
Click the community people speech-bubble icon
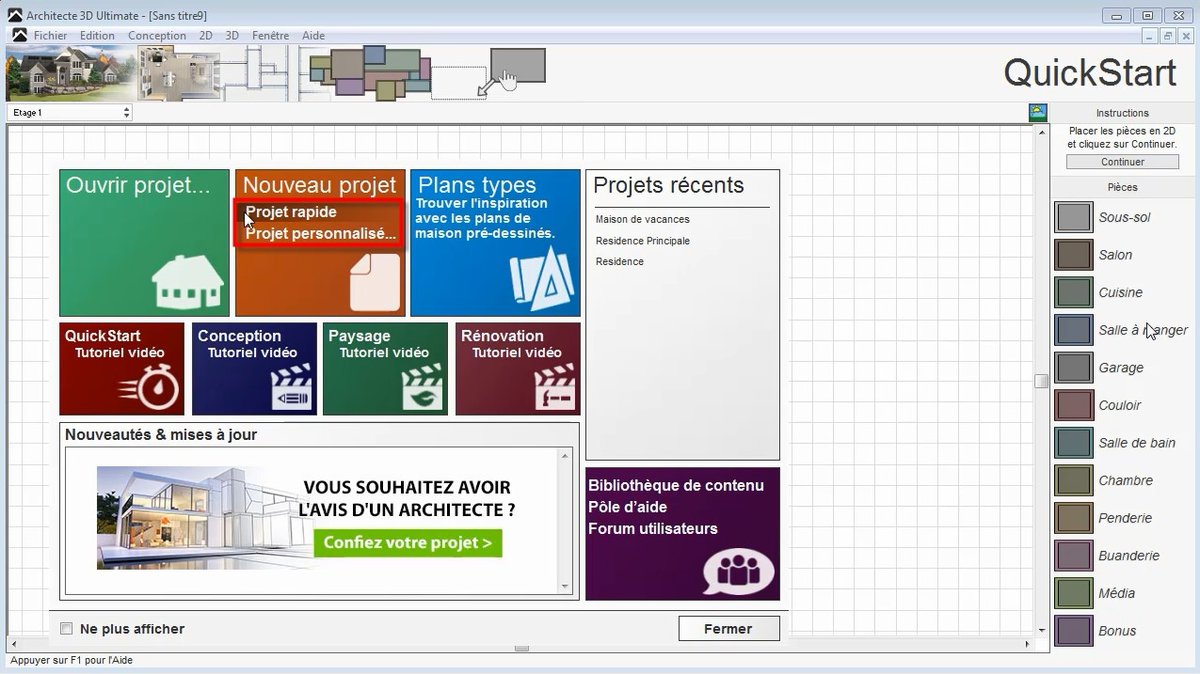pos(739,571)
